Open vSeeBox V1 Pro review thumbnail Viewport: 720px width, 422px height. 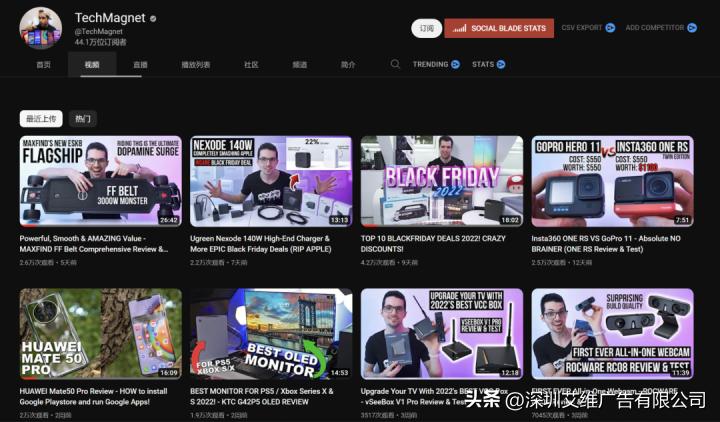[442, 334]
